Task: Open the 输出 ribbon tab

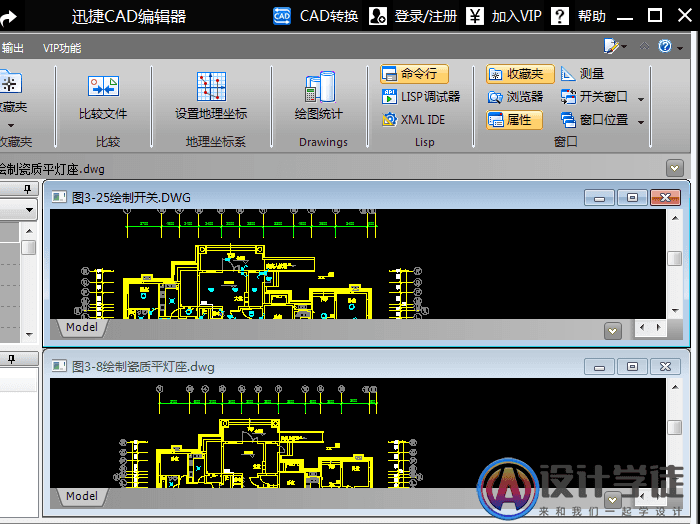Action: pyautogui.click(x=12, y=48)
